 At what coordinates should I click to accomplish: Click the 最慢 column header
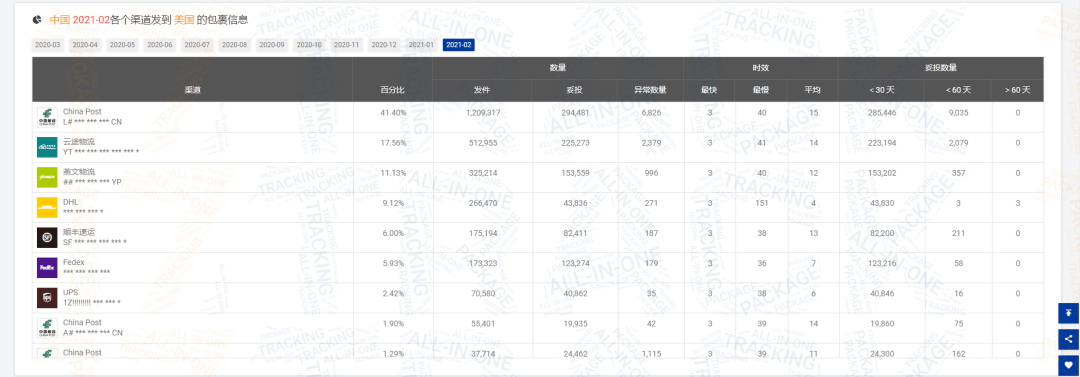click(761, 90)
